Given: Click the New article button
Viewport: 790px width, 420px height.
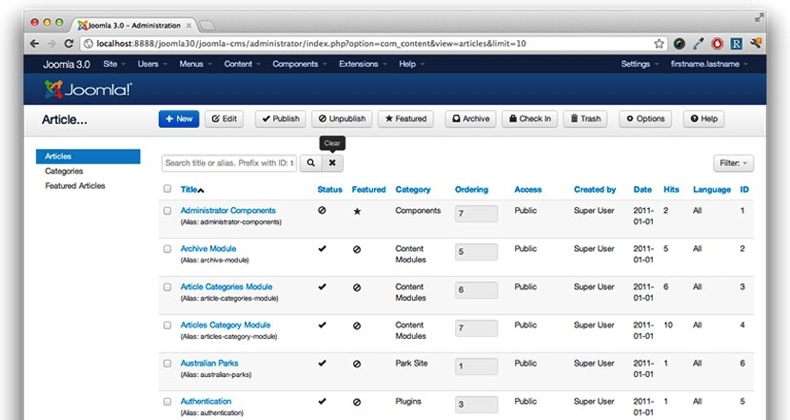Looking at the screenshot, I should pos(179,119).
